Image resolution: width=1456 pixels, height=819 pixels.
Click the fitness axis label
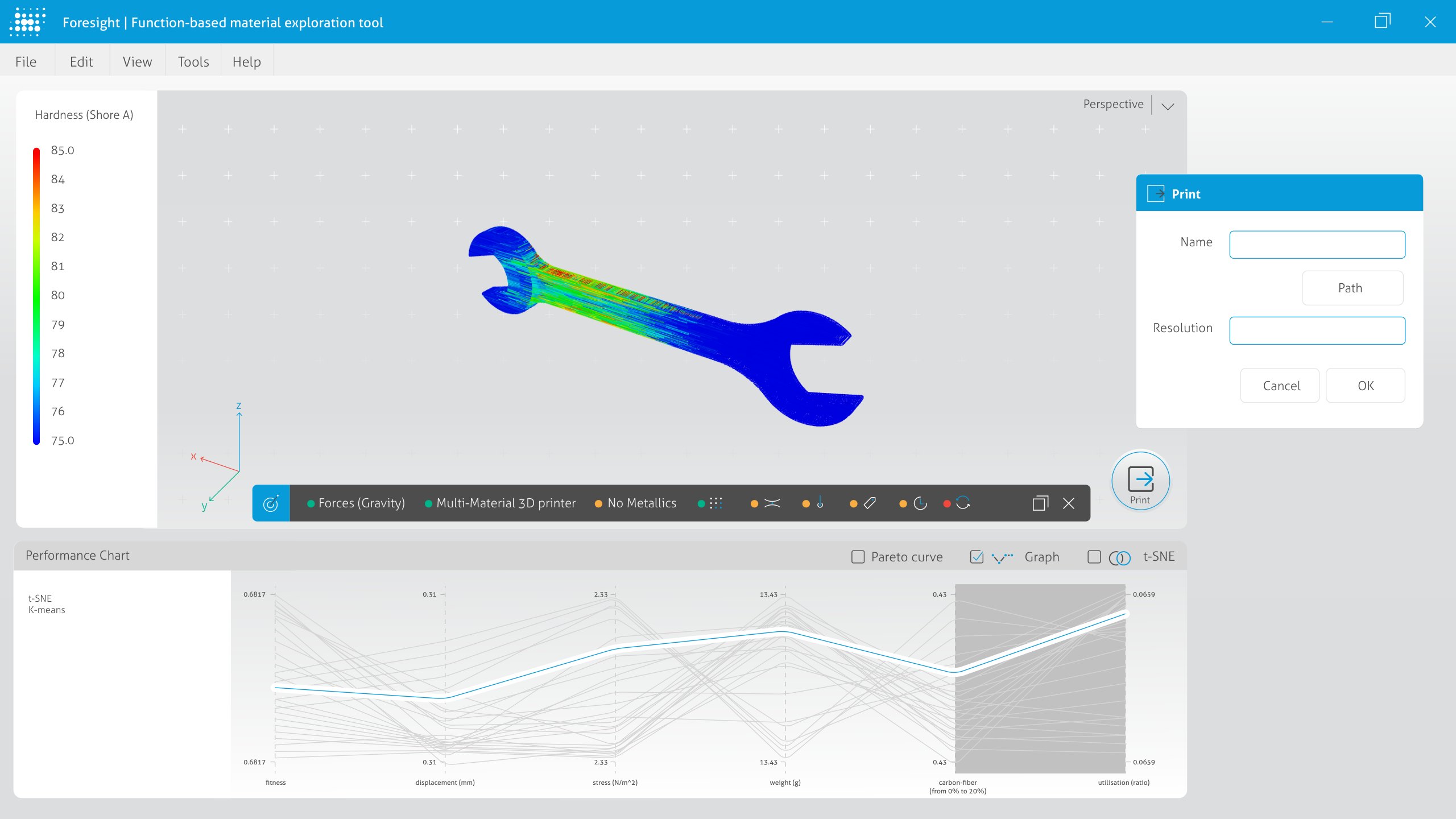[x=276, y=783]
